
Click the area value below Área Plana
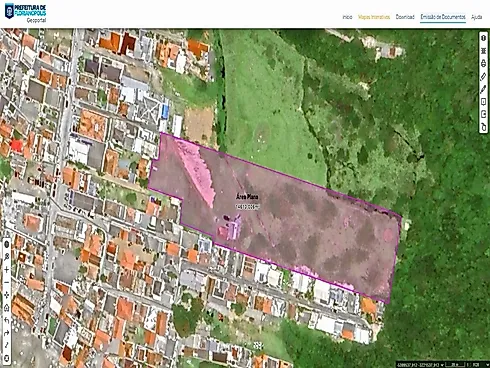[x=247, y=207]
